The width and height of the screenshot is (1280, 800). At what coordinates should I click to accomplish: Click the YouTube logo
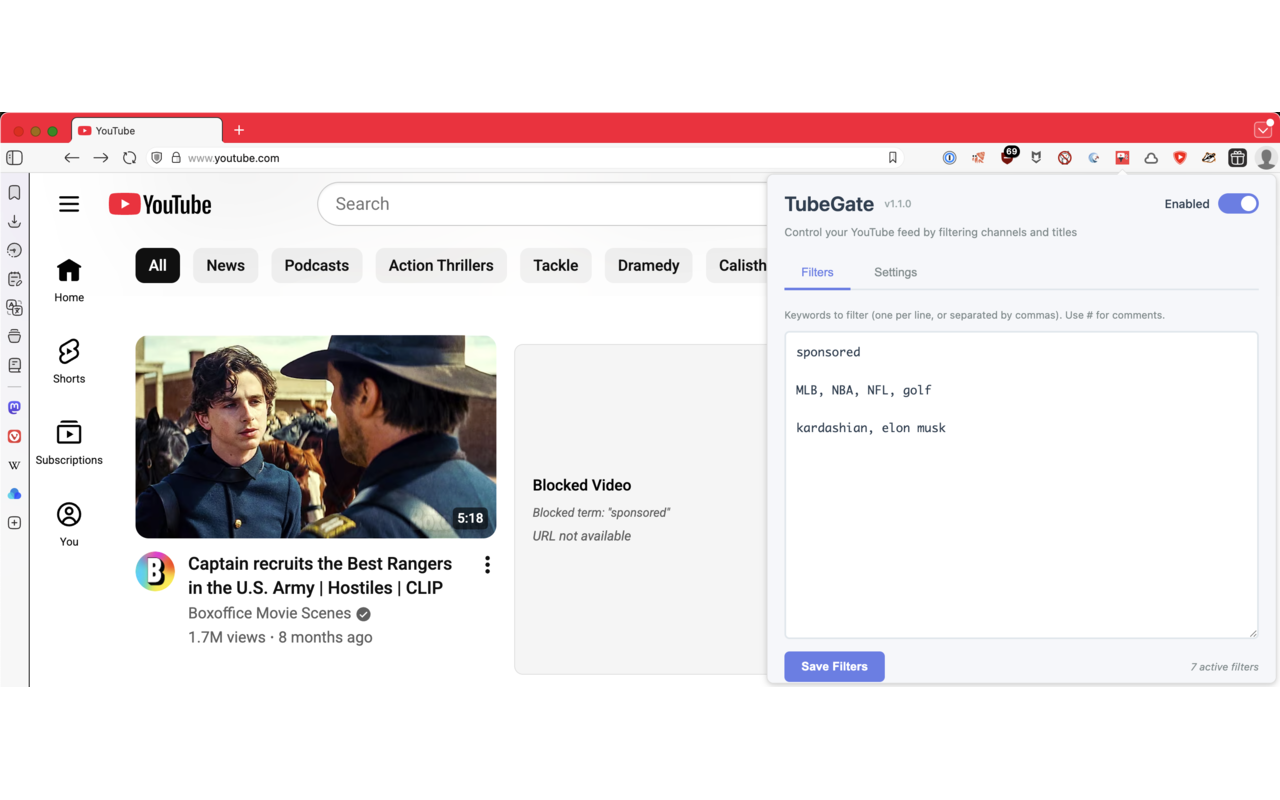pyautogui.click(x=160, y=204)
